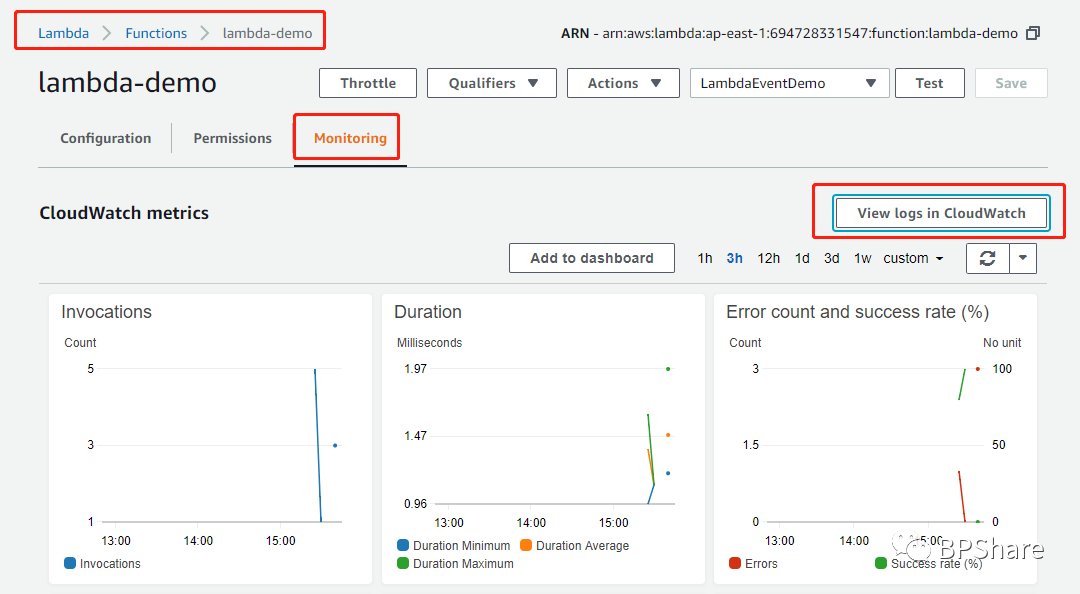
Task: Switch to the Permissions tab
Action: click(233, 139)
